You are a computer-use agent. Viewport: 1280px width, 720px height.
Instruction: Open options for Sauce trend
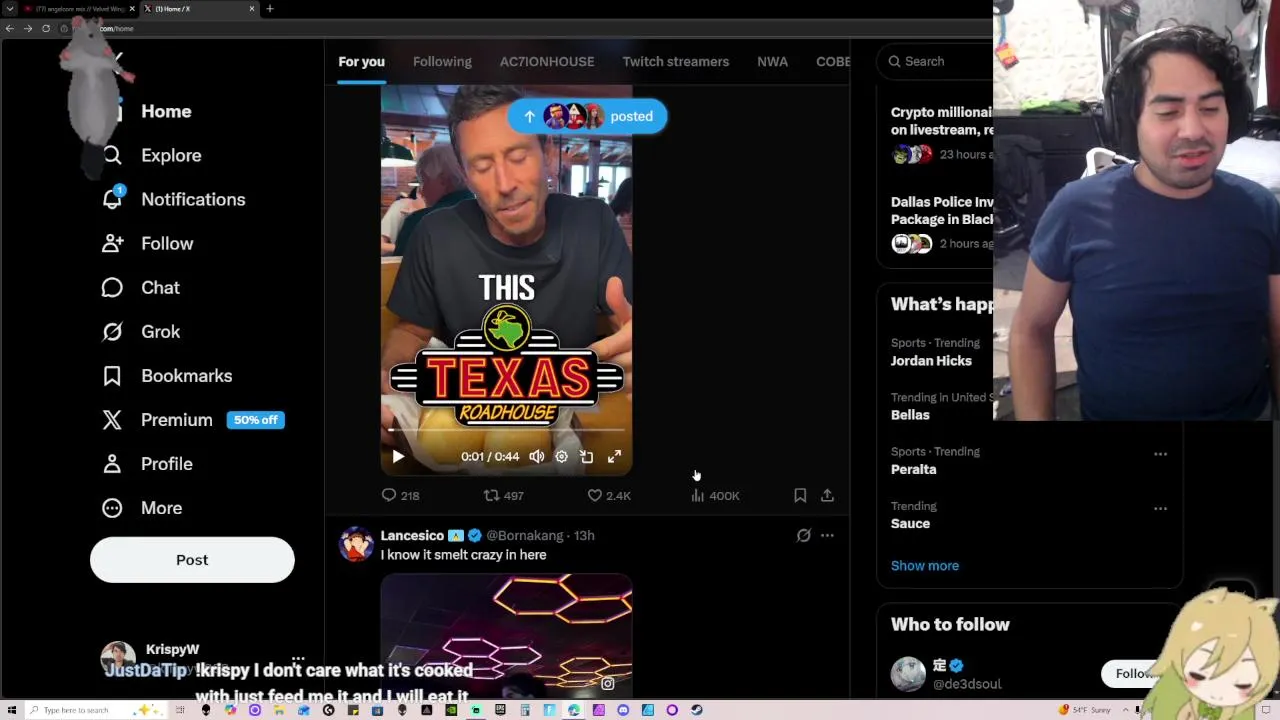pyautogui.click(x=1160, y=508)
